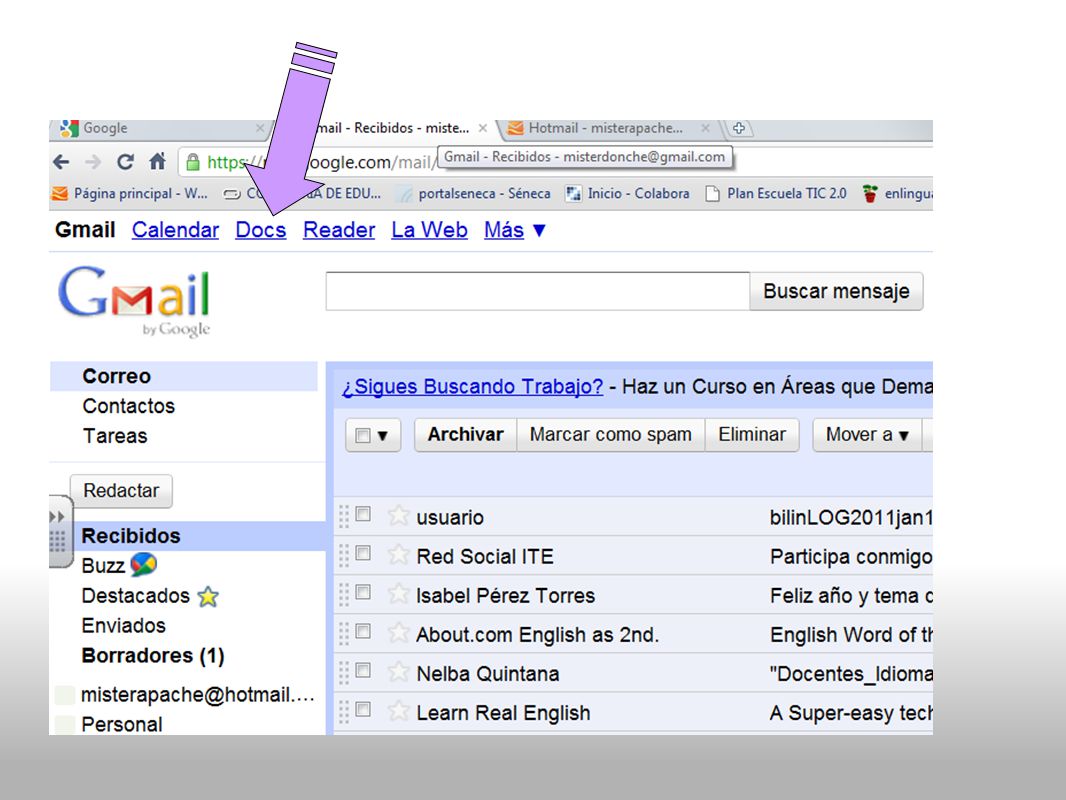Expand the Más menu
This screenshot has height=800, width=1066.
click(515, 230)
